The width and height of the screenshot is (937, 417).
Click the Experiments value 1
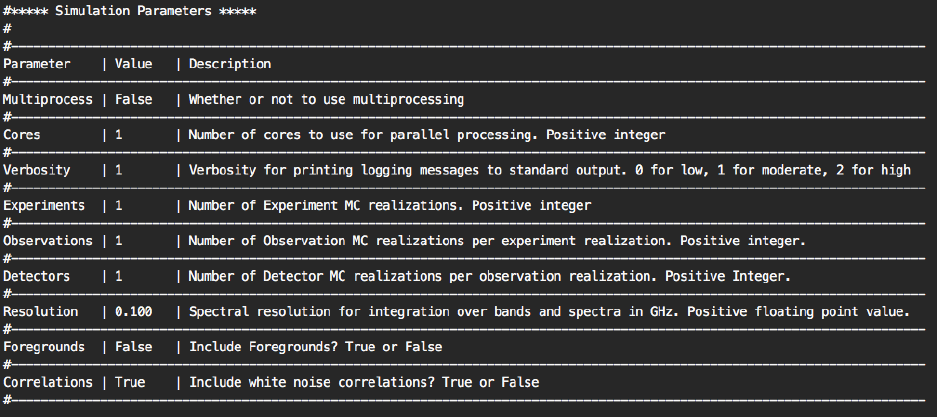point(118,205)
